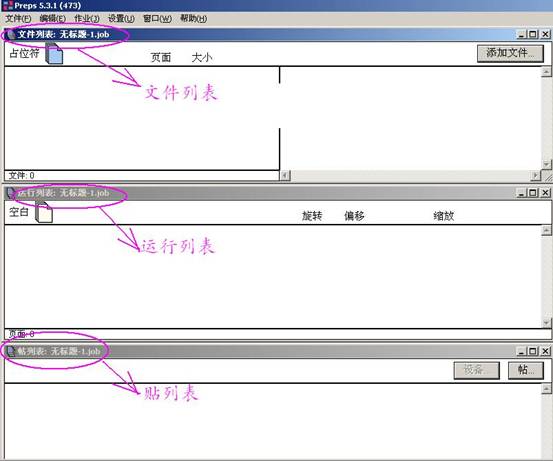This screenshot has height=461, width=553.
Task: Click the blue placeholder page icon
Action: (x=54, y=53)
